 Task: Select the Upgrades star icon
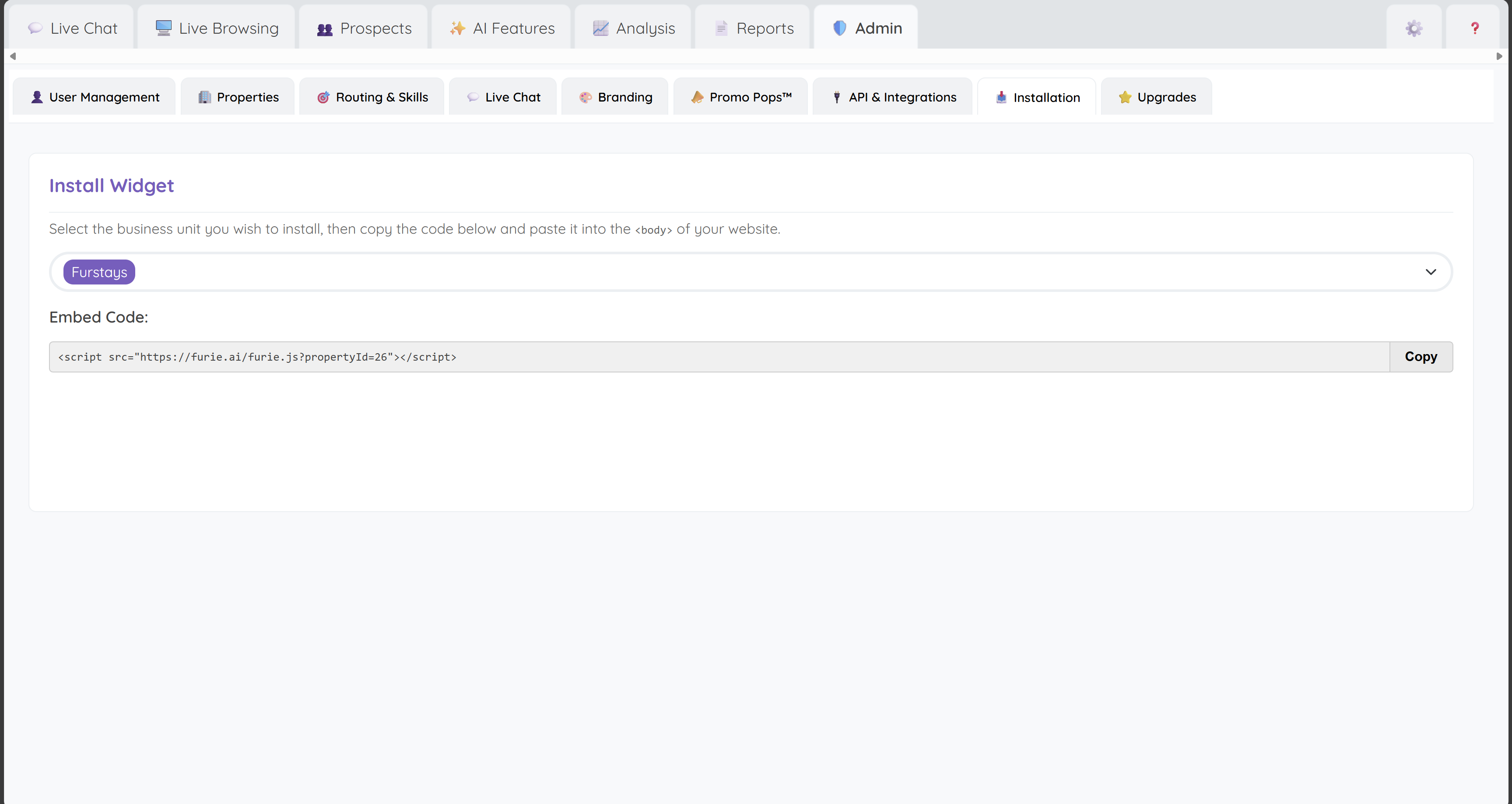(1125, 97)
